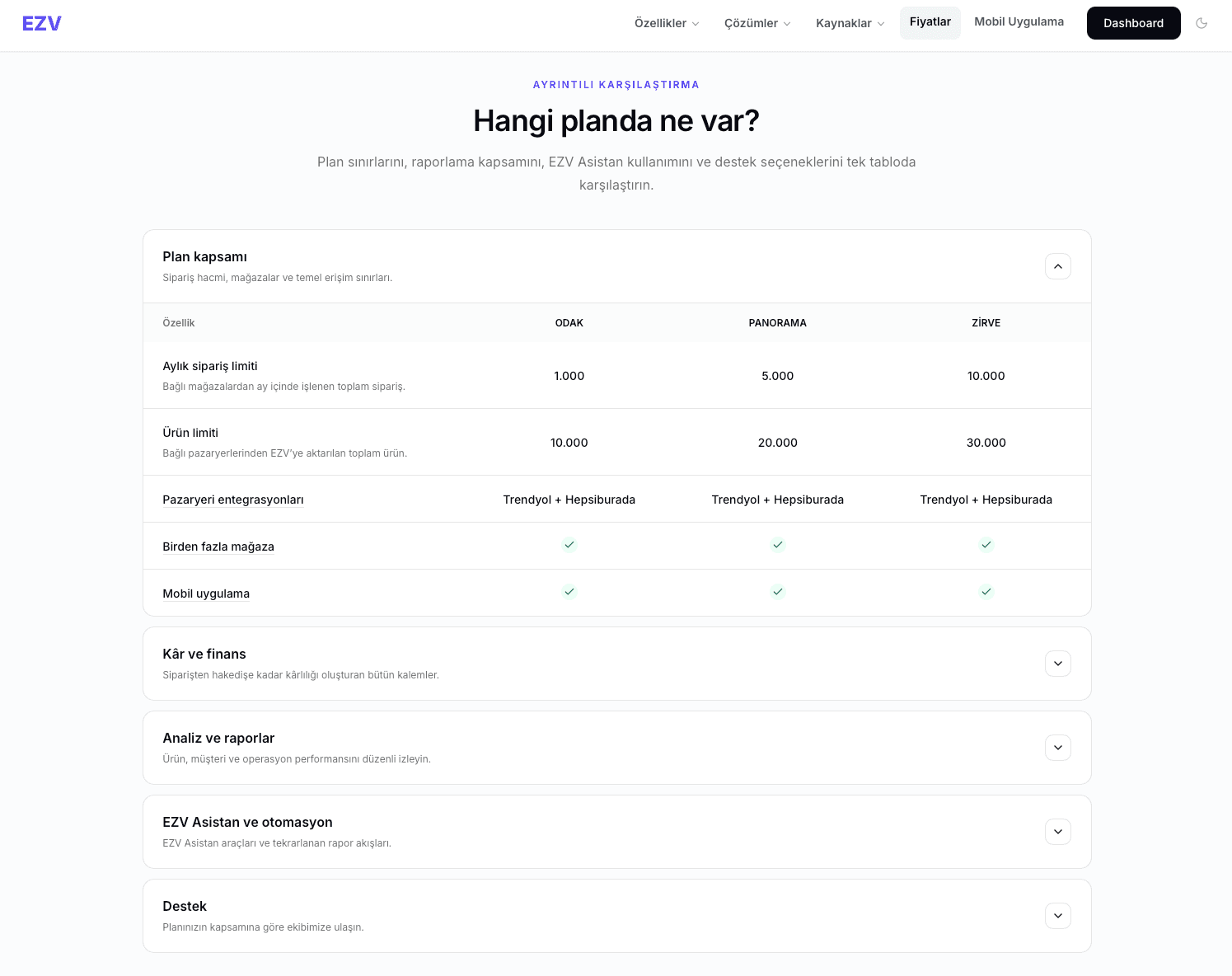Click Zirve Trendyol + Hepsiburada cell
This screenshot has height=976, width=1232.
(986, 500)
